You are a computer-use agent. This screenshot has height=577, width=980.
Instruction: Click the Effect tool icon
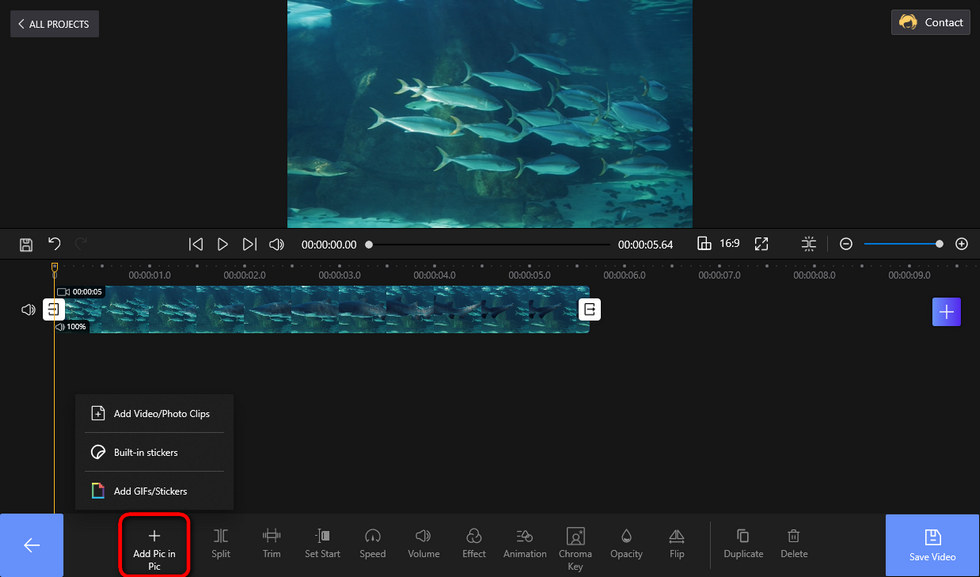click(x=474, y=536)
